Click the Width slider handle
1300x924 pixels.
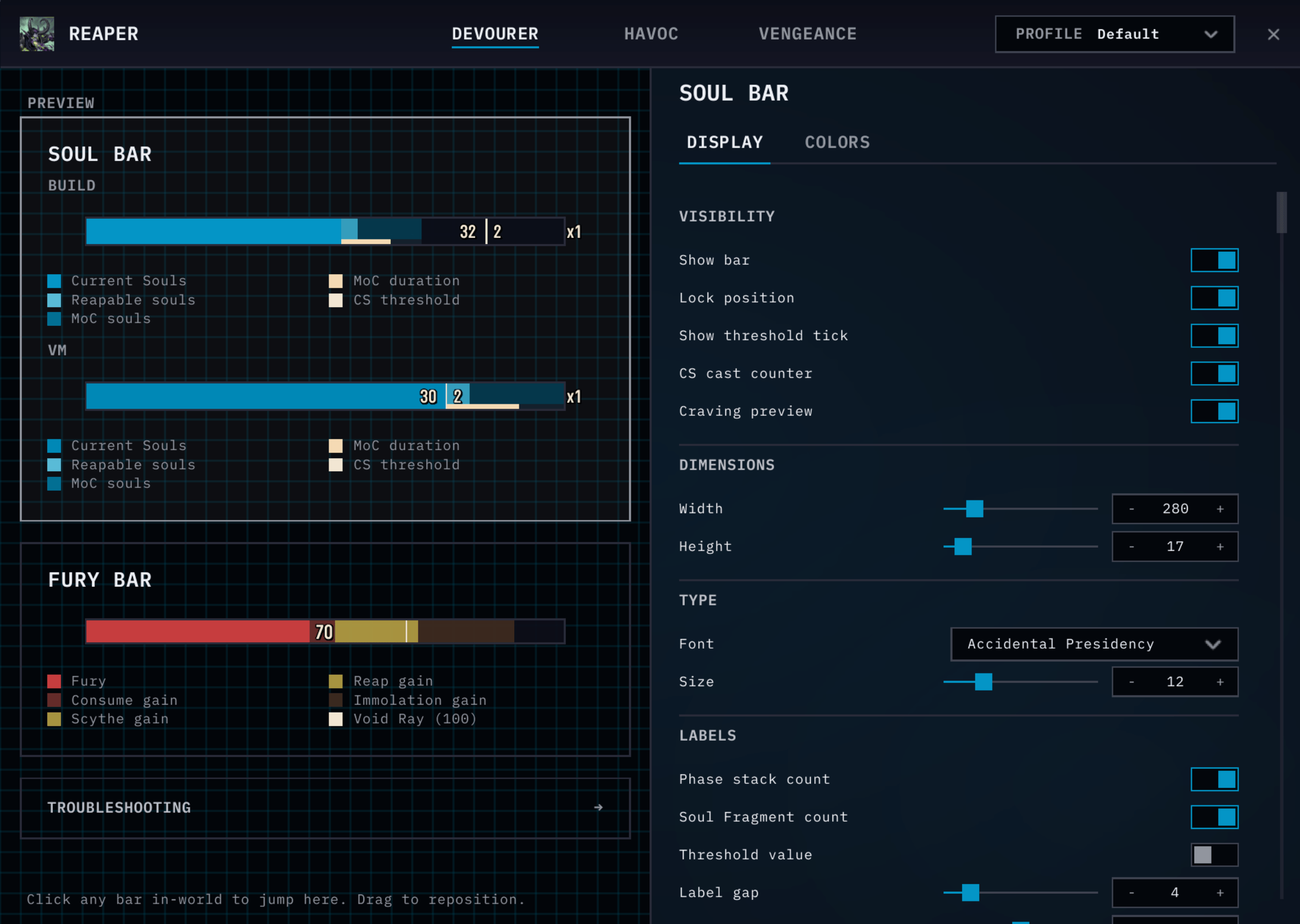pyautogui.click(x=974, y=509)
